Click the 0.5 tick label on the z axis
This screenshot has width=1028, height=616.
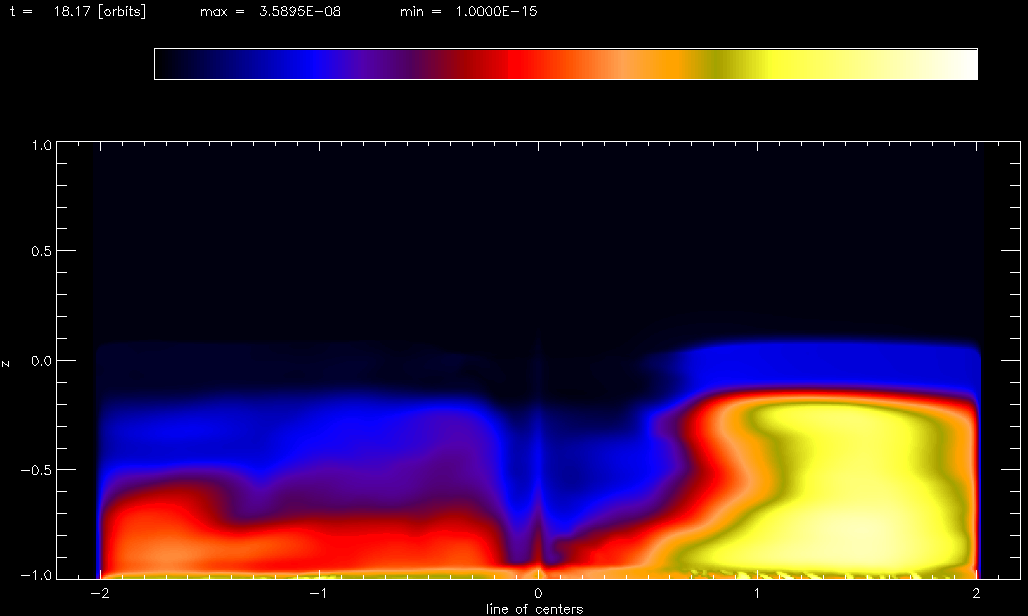click(x=39, y=251)
